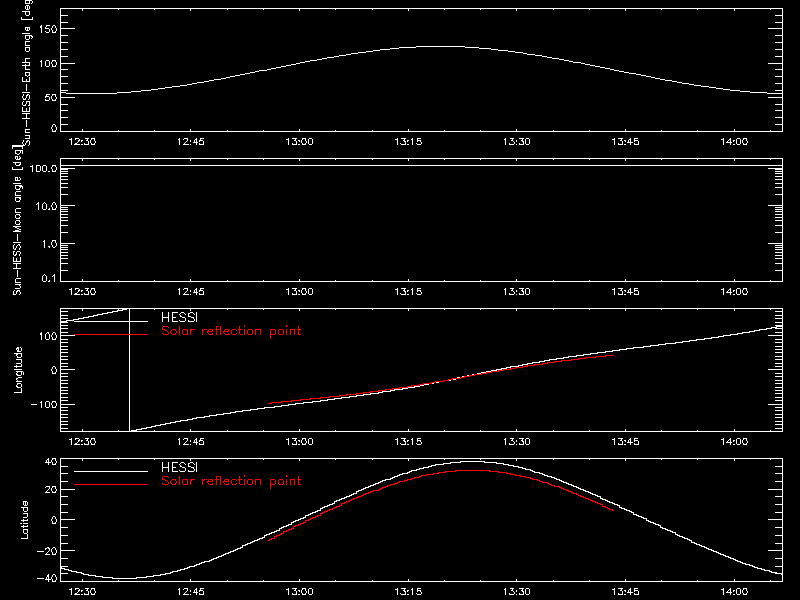Click 13:30 time label under Moon angle plot

(x=517, y=292)
